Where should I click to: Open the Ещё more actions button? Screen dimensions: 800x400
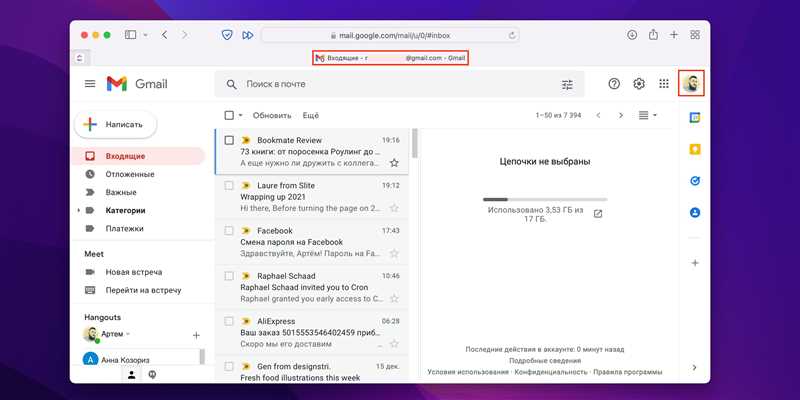(311, 115)
